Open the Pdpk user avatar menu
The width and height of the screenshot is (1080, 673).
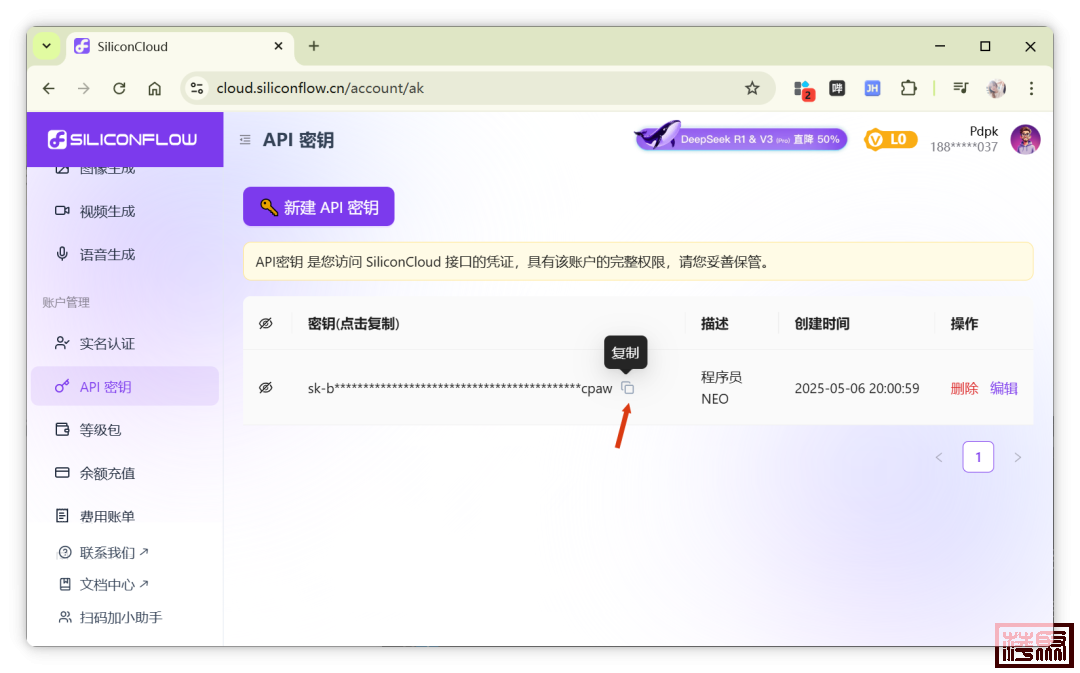1025,140
